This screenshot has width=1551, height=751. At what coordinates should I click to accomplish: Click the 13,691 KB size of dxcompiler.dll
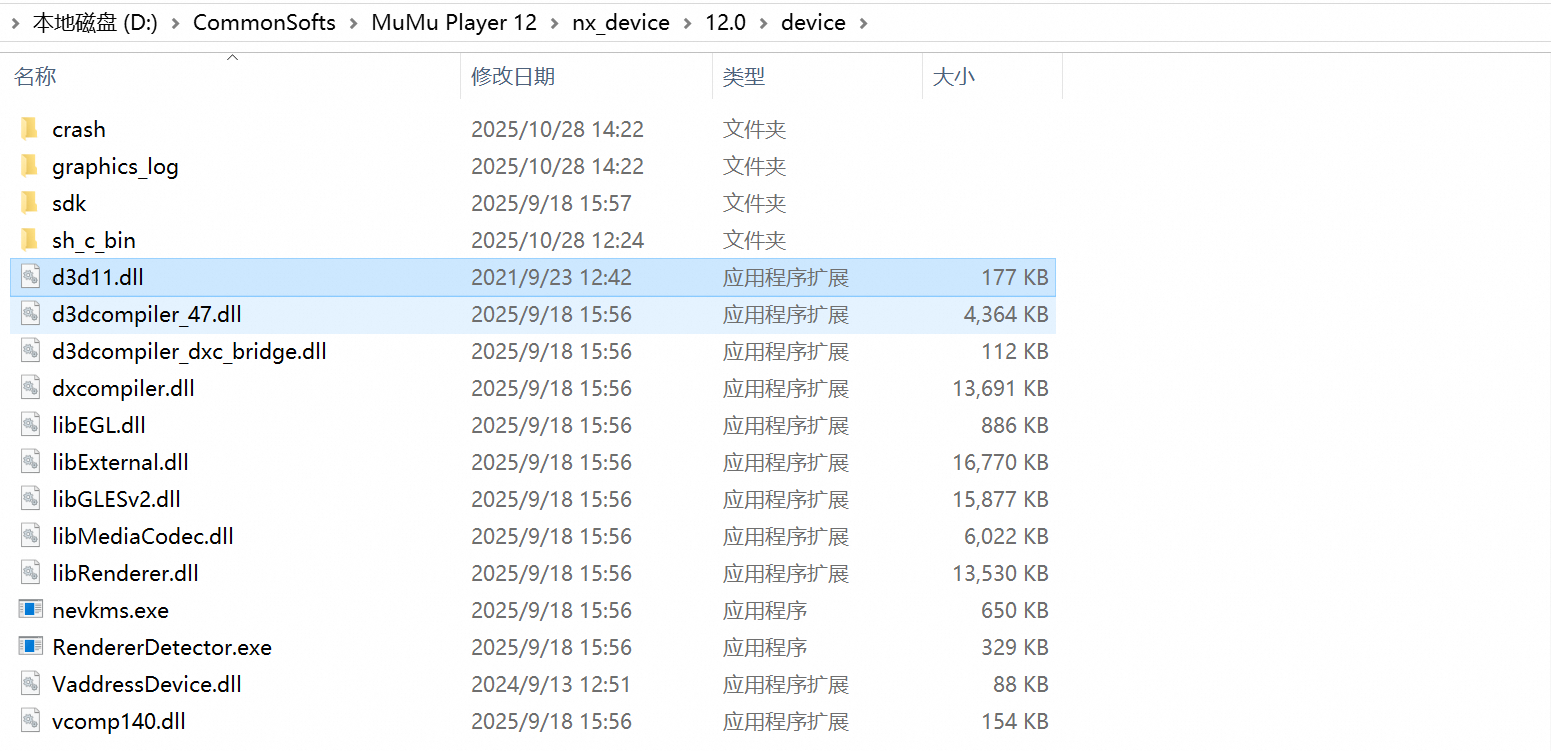click(x=1000, y=389)
